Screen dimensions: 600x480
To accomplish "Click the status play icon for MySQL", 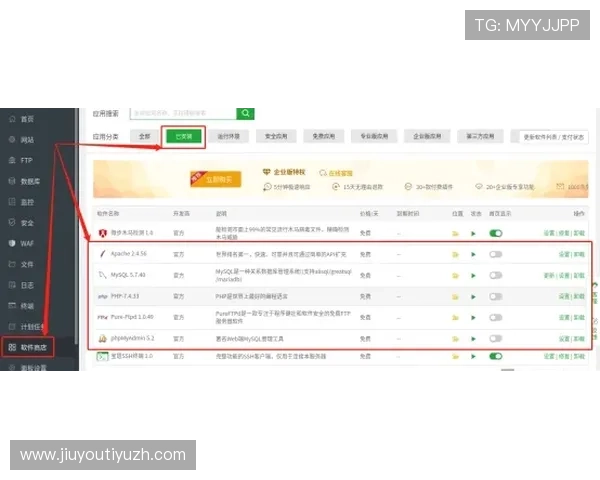I will coord(473,276).
